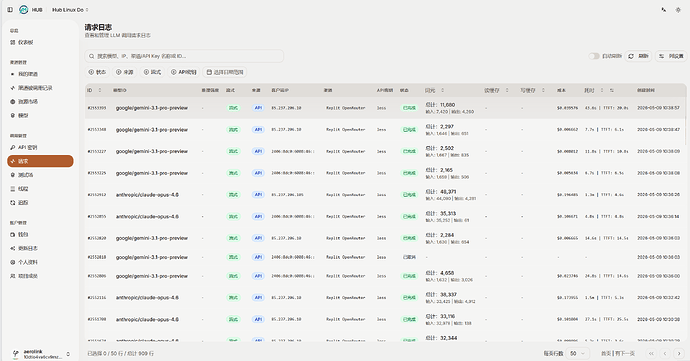Open the project members sidebar item

point(40,276)
